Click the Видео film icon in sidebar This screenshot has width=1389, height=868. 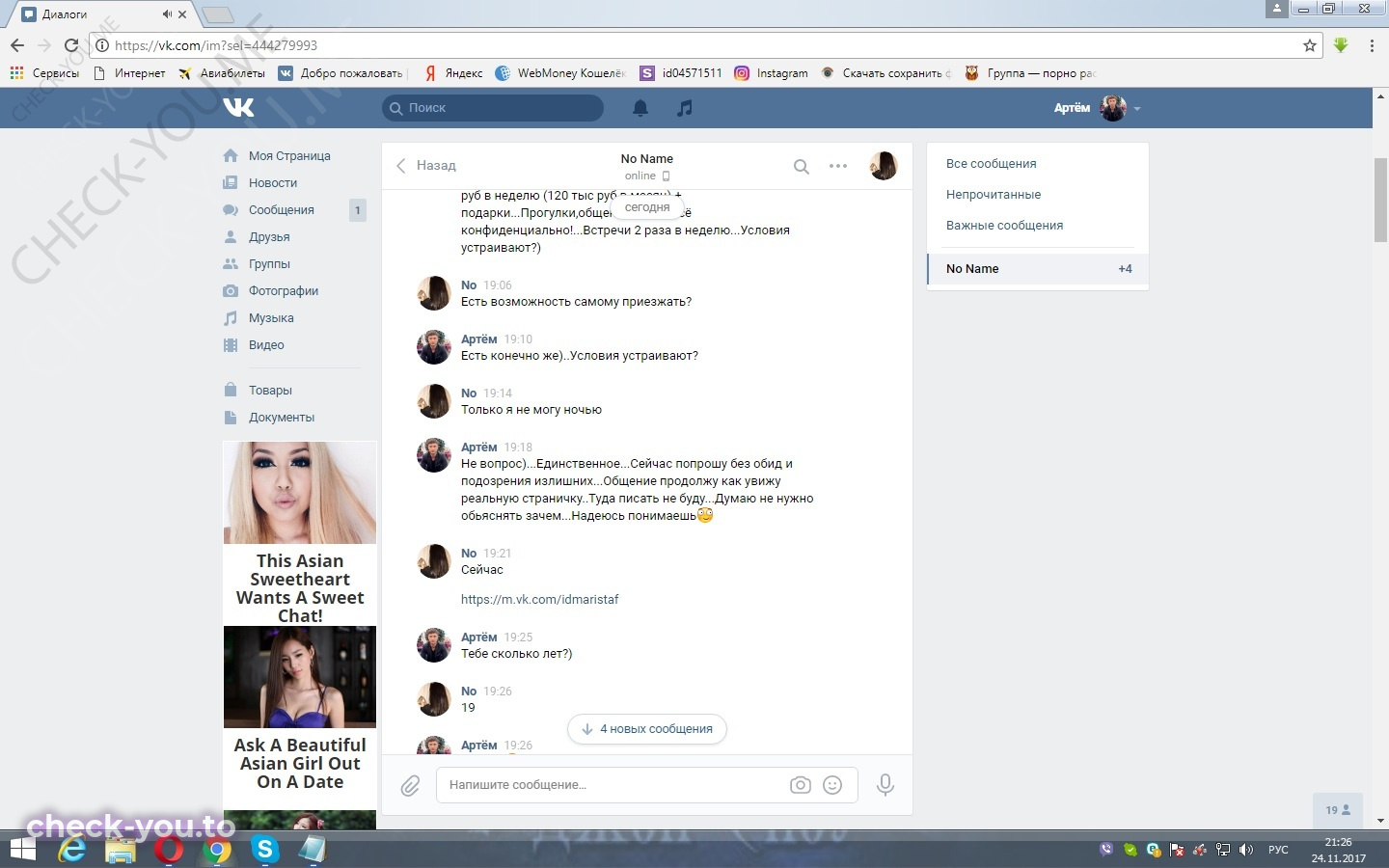(231, 344)
